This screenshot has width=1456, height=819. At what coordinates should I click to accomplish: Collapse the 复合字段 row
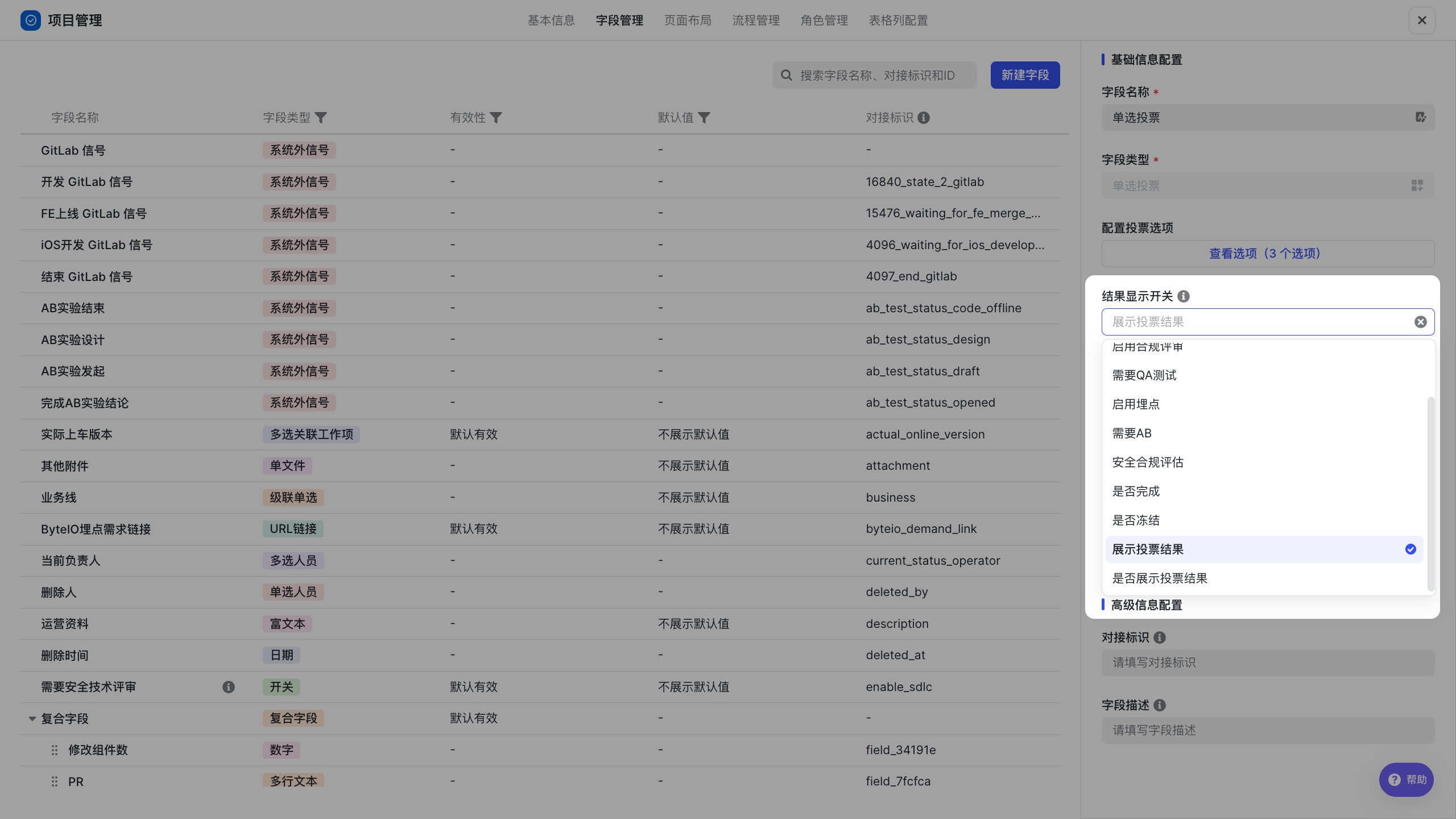pos(32,719)
